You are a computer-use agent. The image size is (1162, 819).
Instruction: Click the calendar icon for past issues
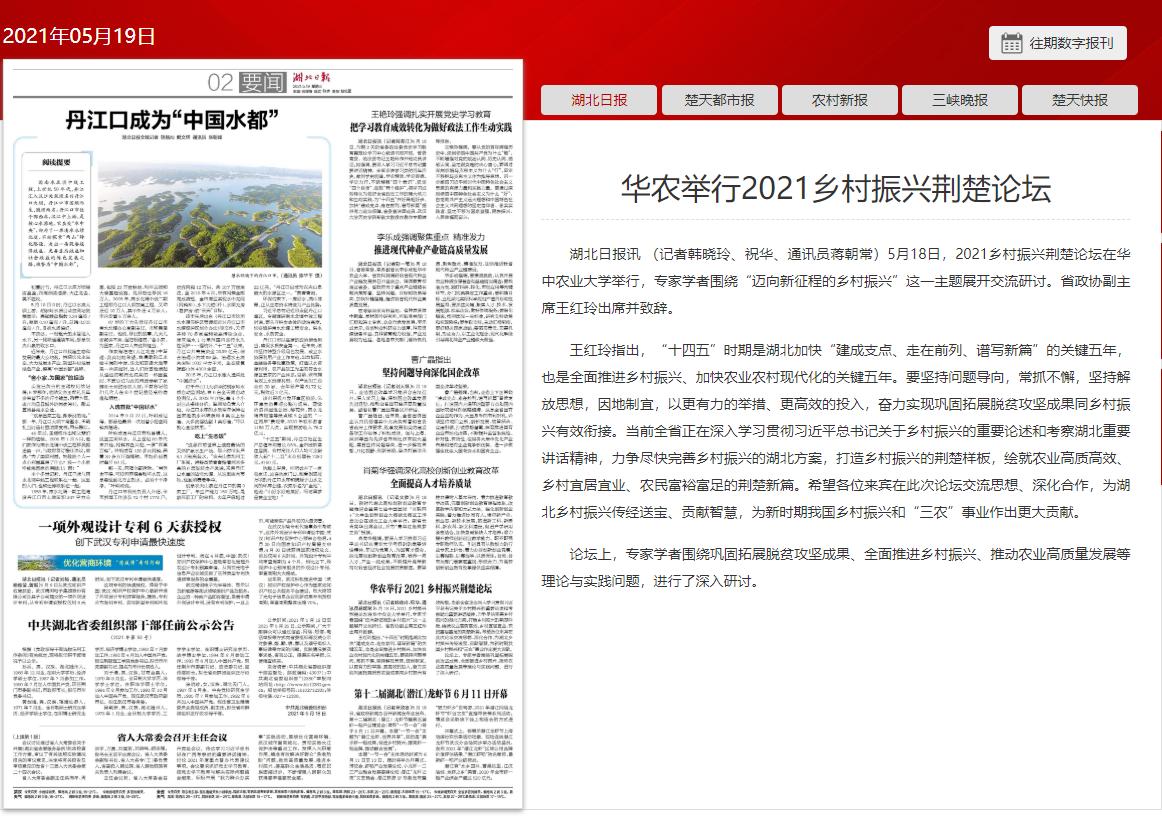point(1011,43)
